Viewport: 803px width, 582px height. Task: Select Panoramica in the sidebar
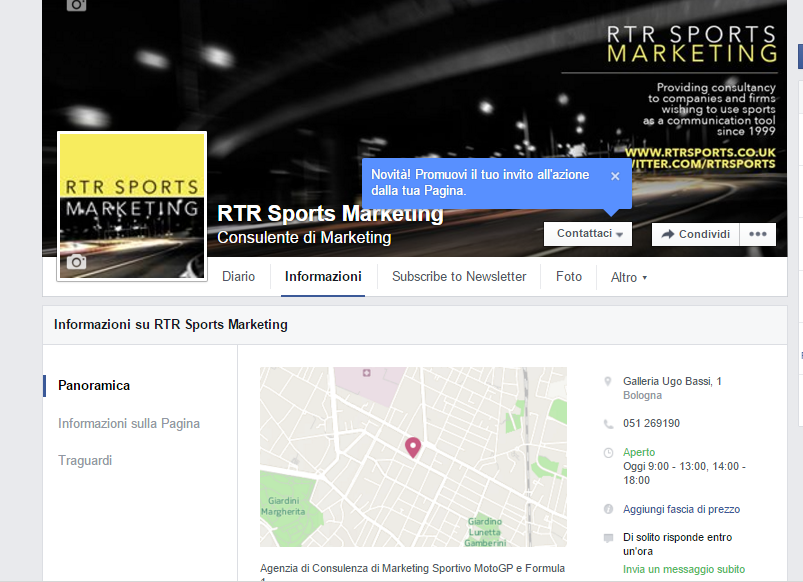click(94, 385)
